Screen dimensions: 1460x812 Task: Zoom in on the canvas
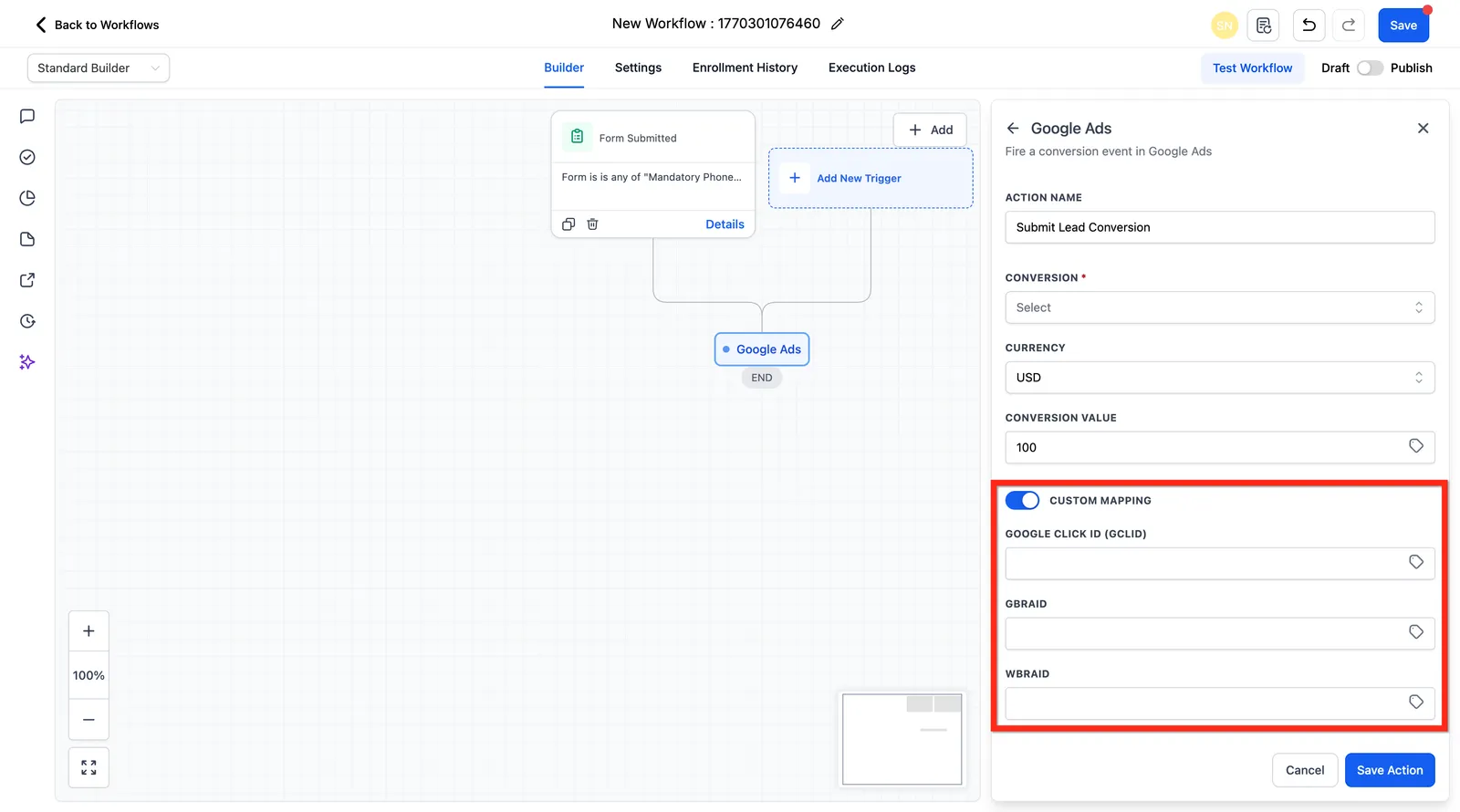tap(89, 631)
